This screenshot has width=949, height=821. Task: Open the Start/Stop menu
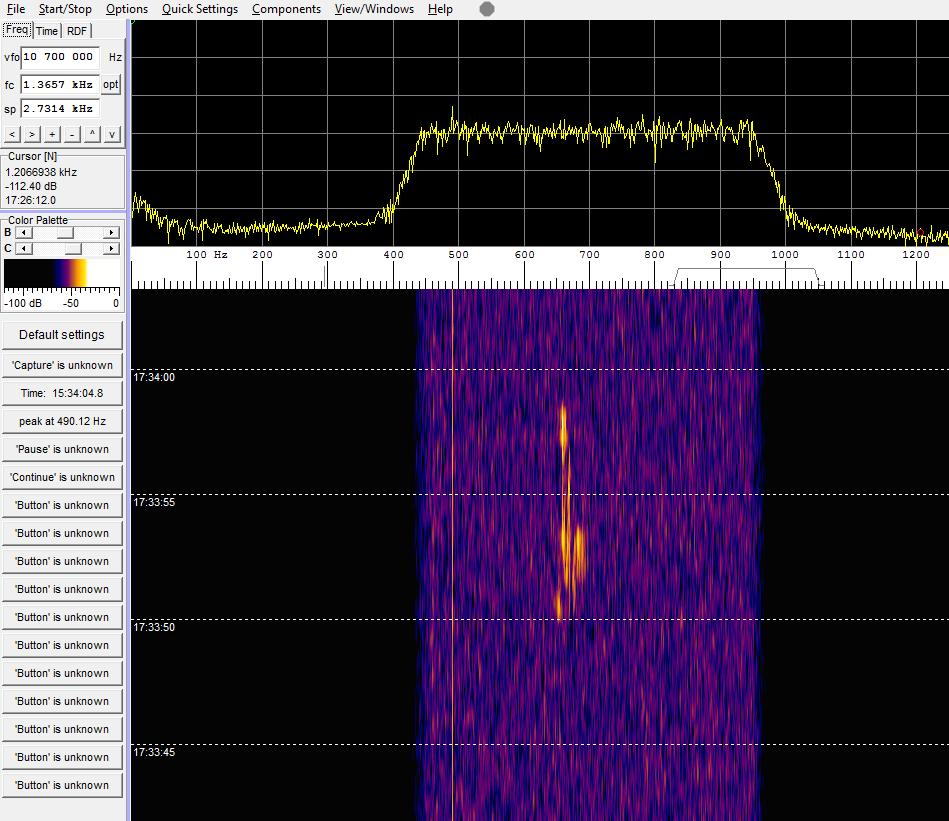(65, 9)
